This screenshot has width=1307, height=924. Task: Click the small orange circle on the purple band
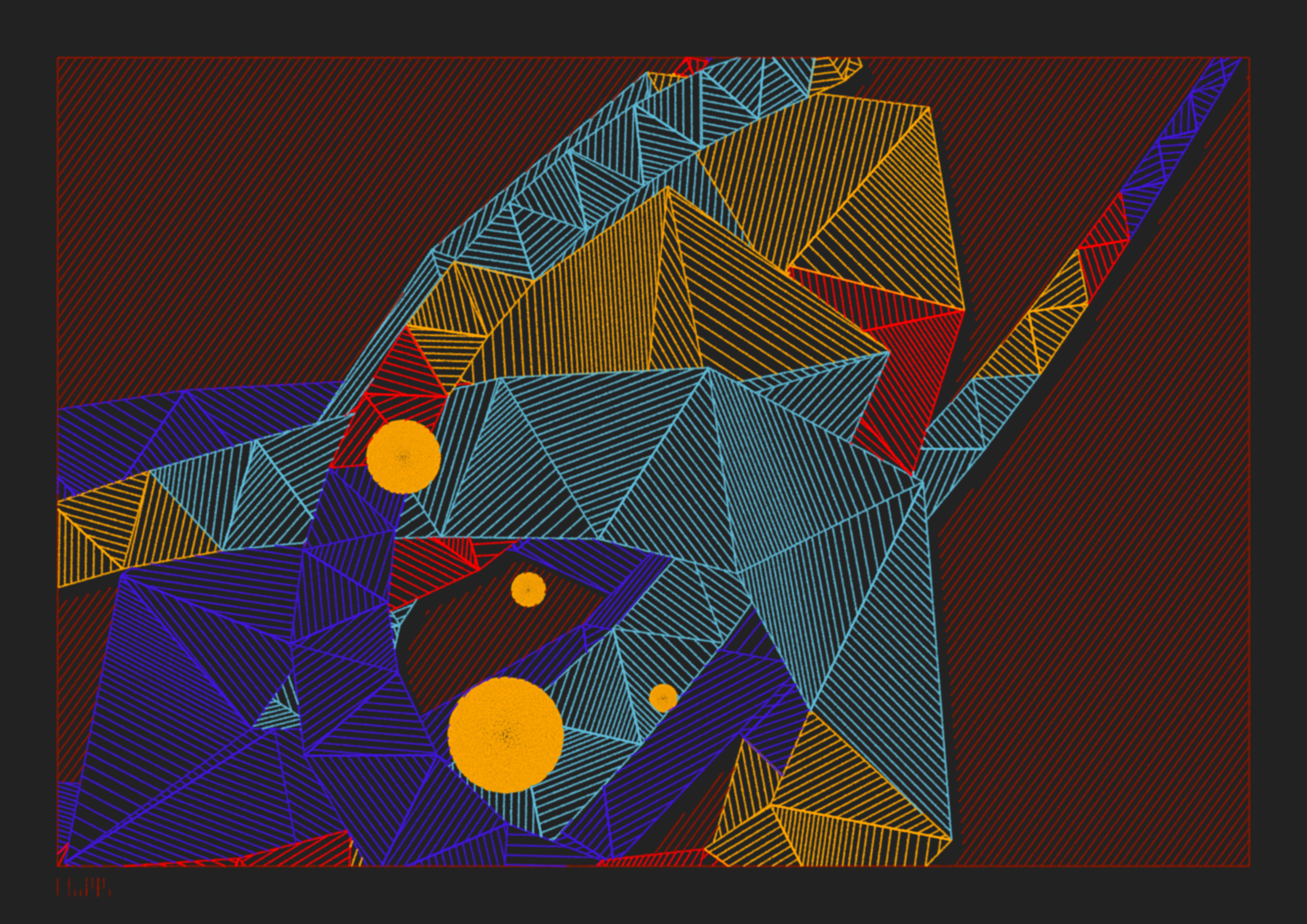pos(663,698)
